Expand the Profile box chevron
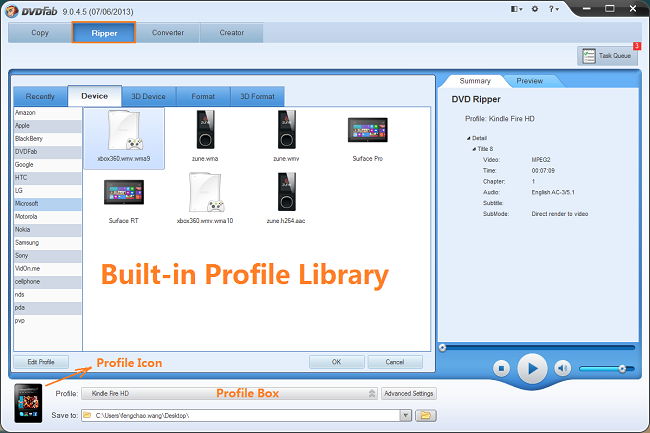Image resolution: width=650 pixels, height=433 pixels. coord(372,393)
